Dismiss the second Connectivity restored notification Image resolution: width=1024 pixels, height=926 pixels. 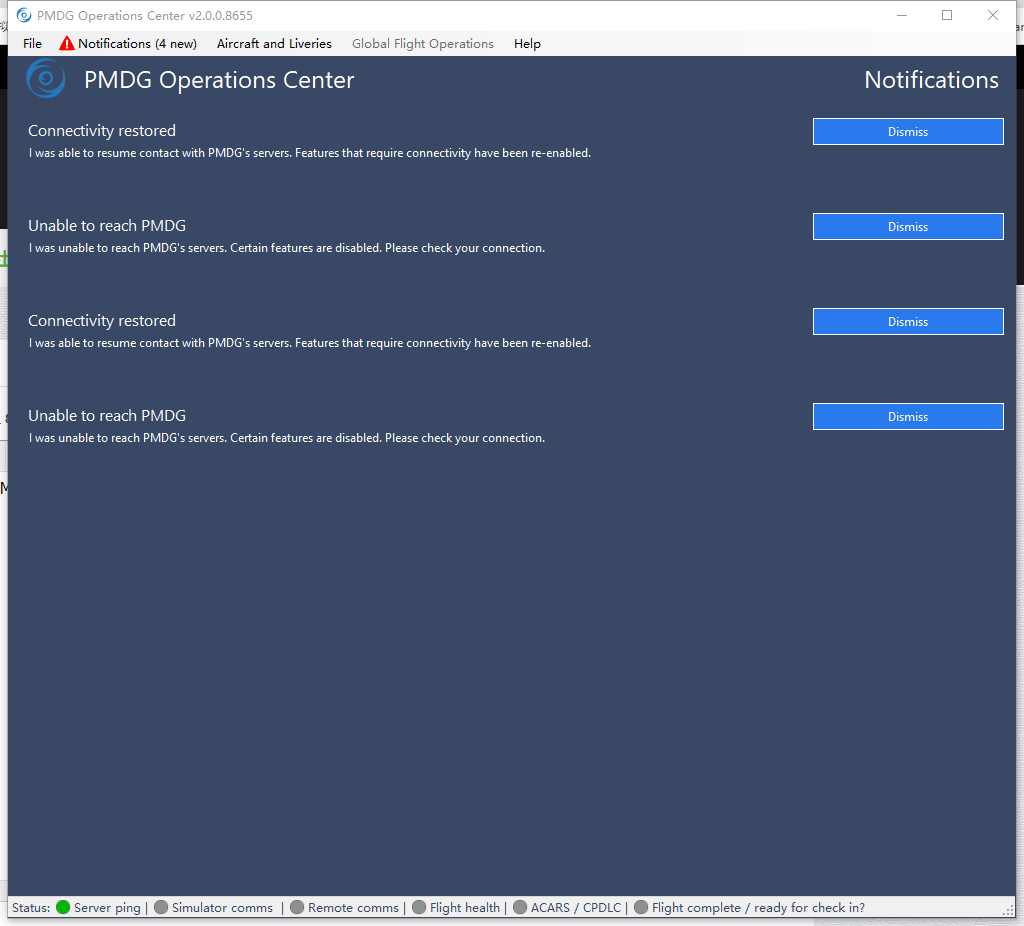point(907,321)
